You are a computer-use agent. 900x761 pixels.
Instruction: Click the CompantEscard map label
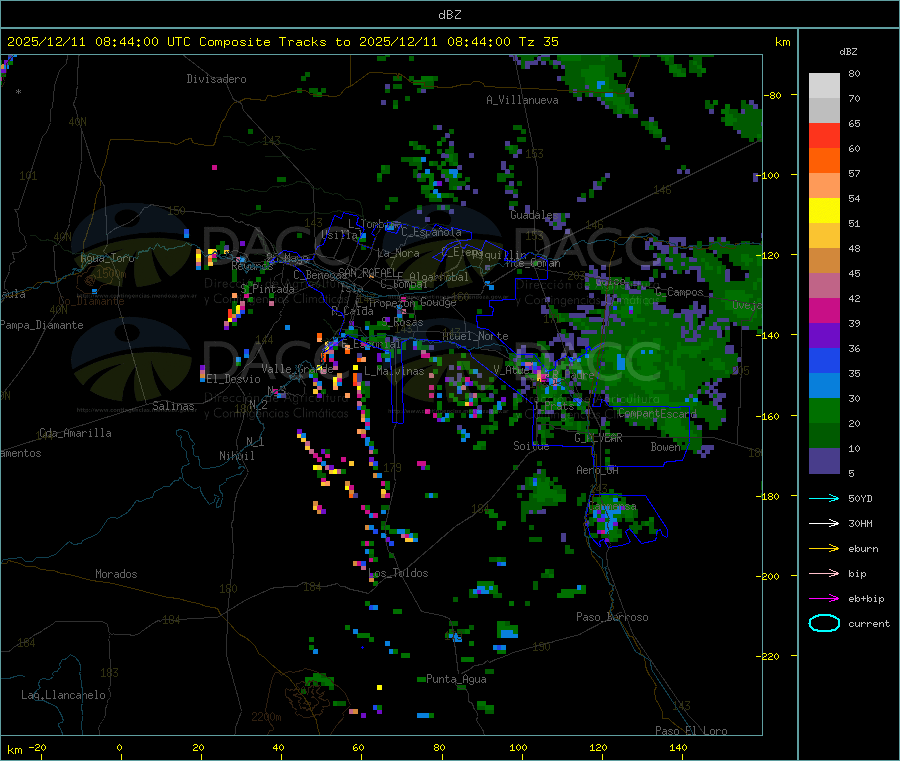click(657, 414)
